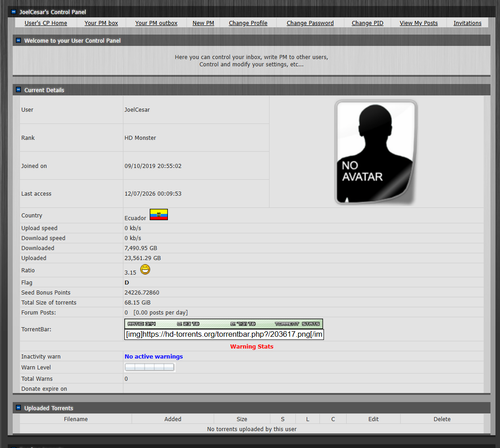Image resolution: width=500 pixels, height=448 pixels.
Task: Click the Flag value D
Action: point(127,282)
